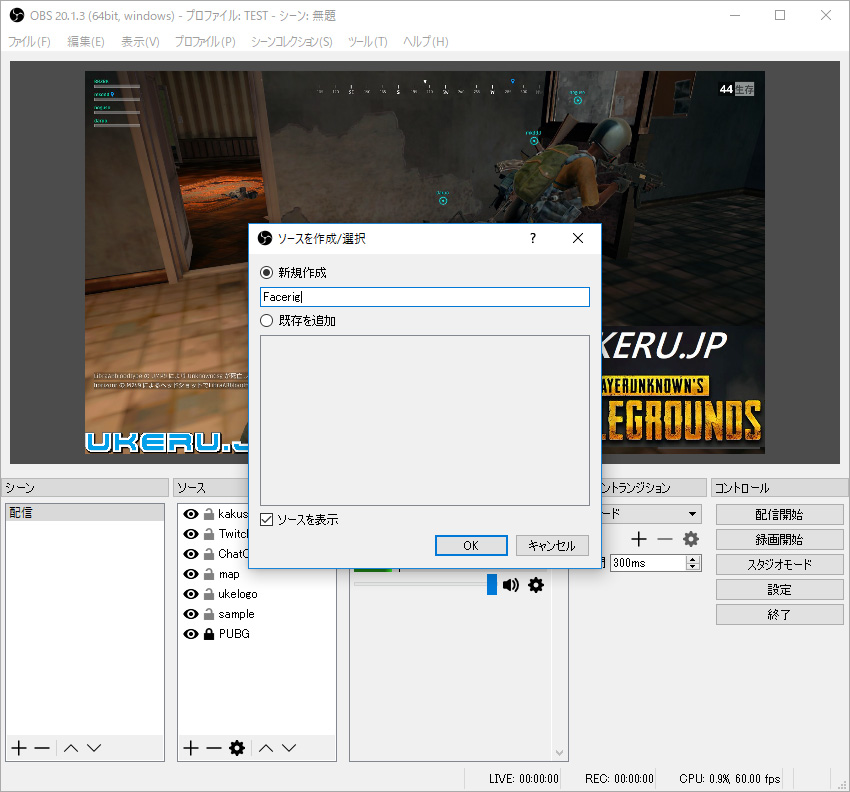This screenshot has width=850, height=792.
Task: Click the キャンセル button
Action: click(x=552, y=545)
